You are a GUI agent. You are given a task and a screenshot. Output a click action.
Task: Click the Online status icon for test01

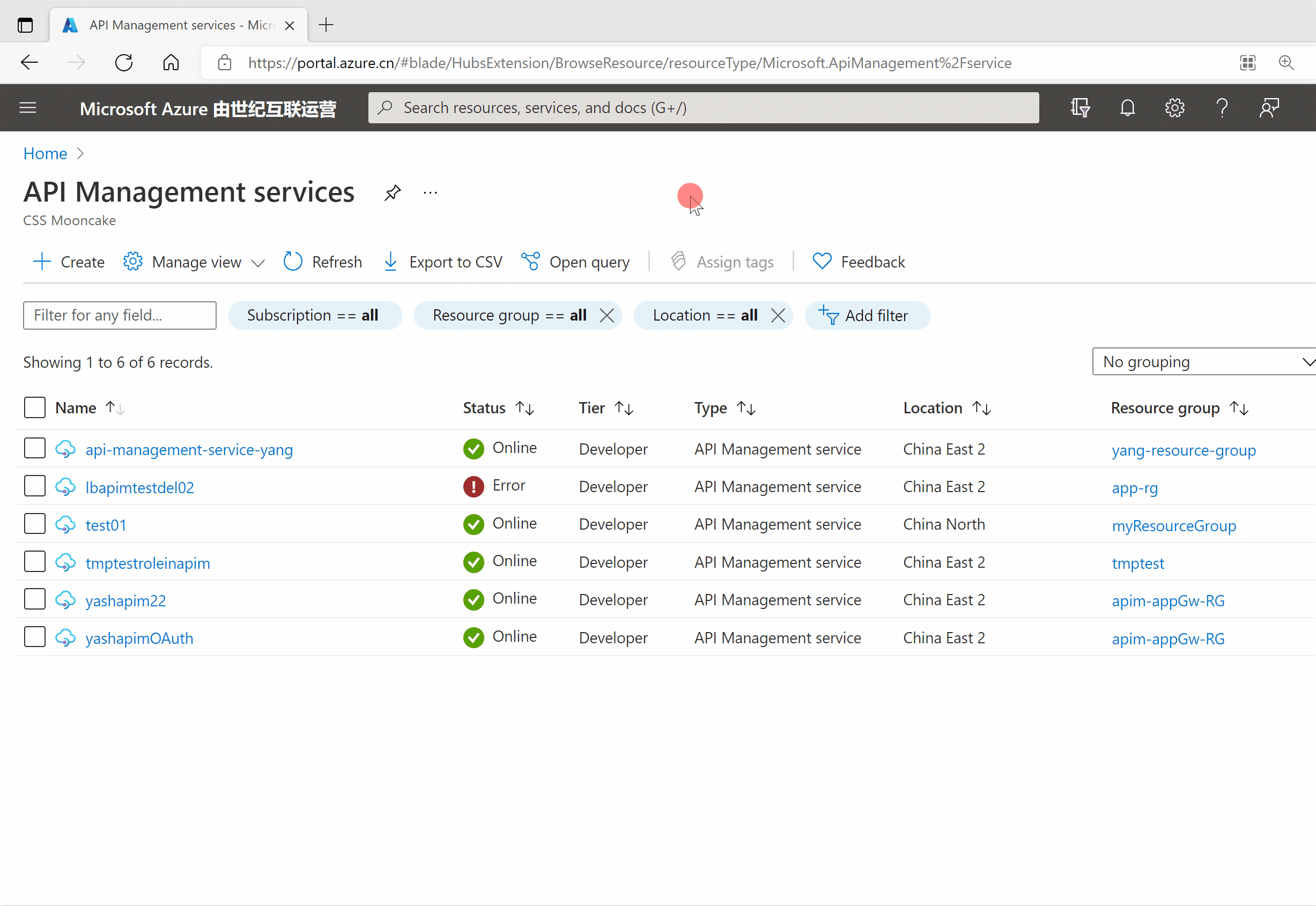coord(474,524)
